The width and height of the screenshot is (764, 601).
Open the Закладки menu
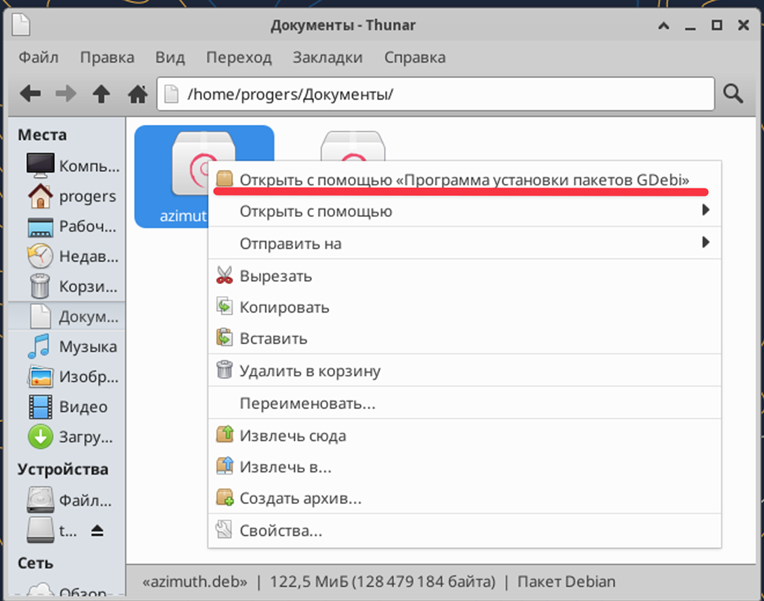coord(327,58)
